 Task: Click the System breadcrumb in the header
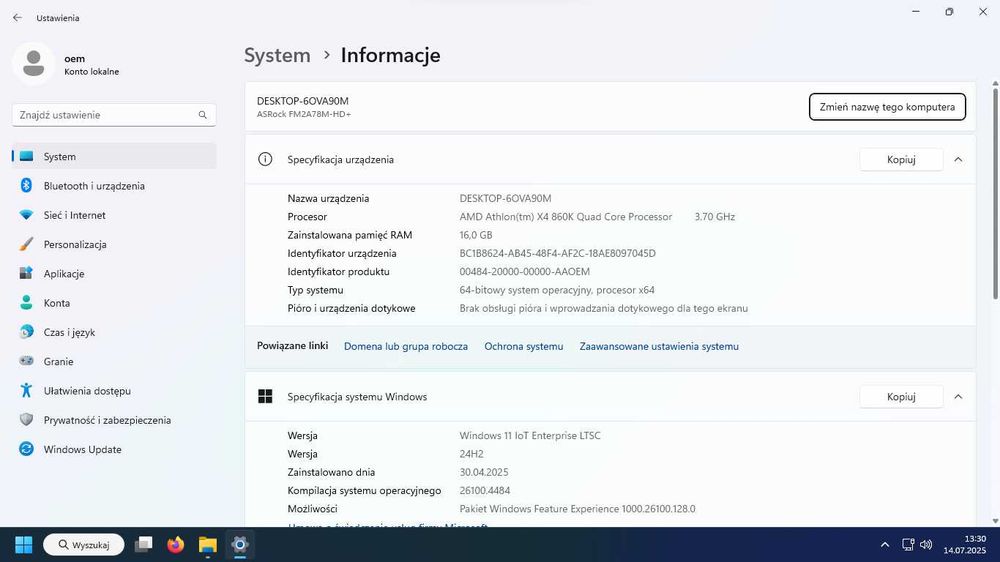[277, 55]
